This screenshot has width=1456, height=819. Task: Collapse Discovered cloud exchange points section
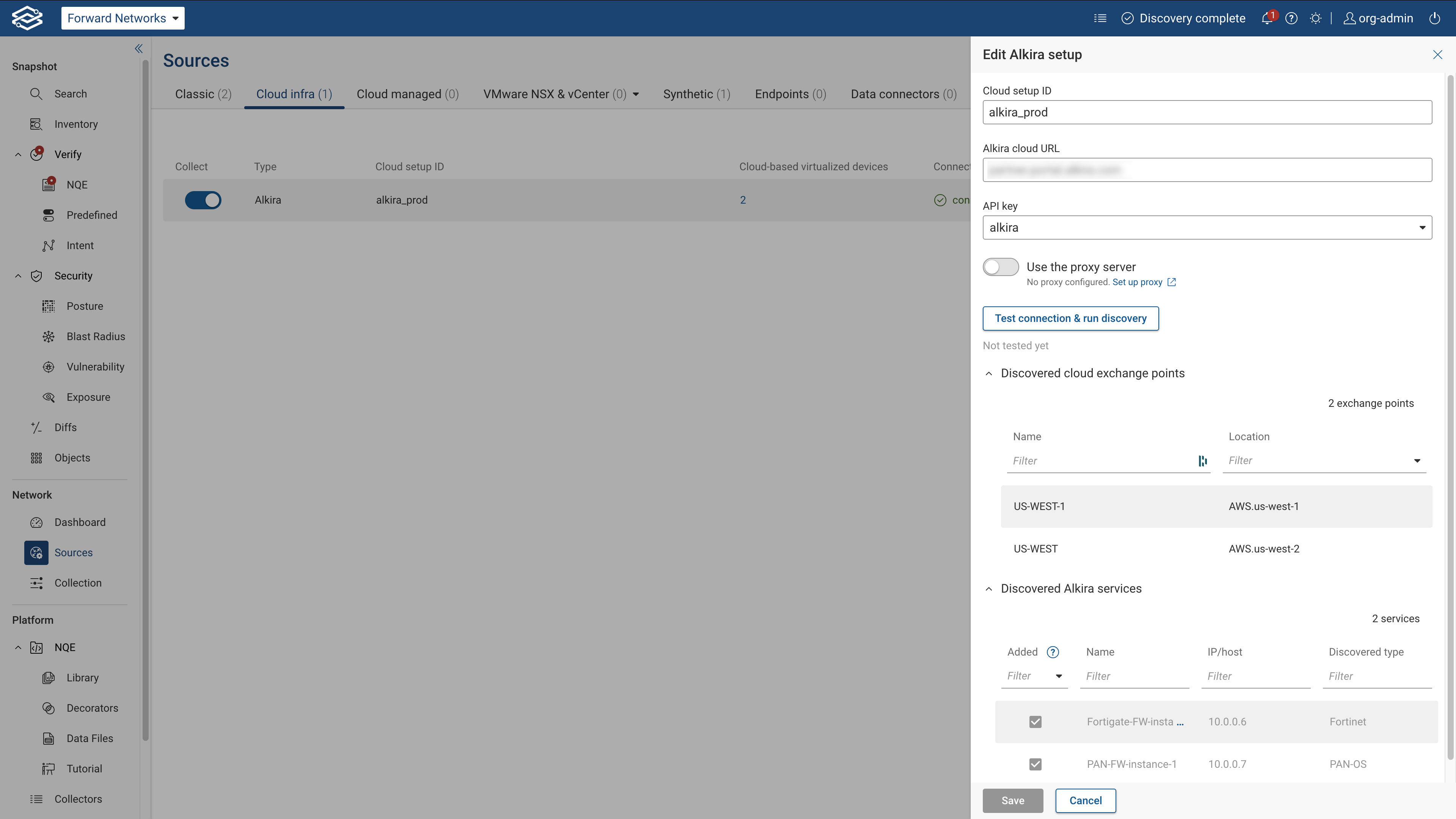click(988, 373)
